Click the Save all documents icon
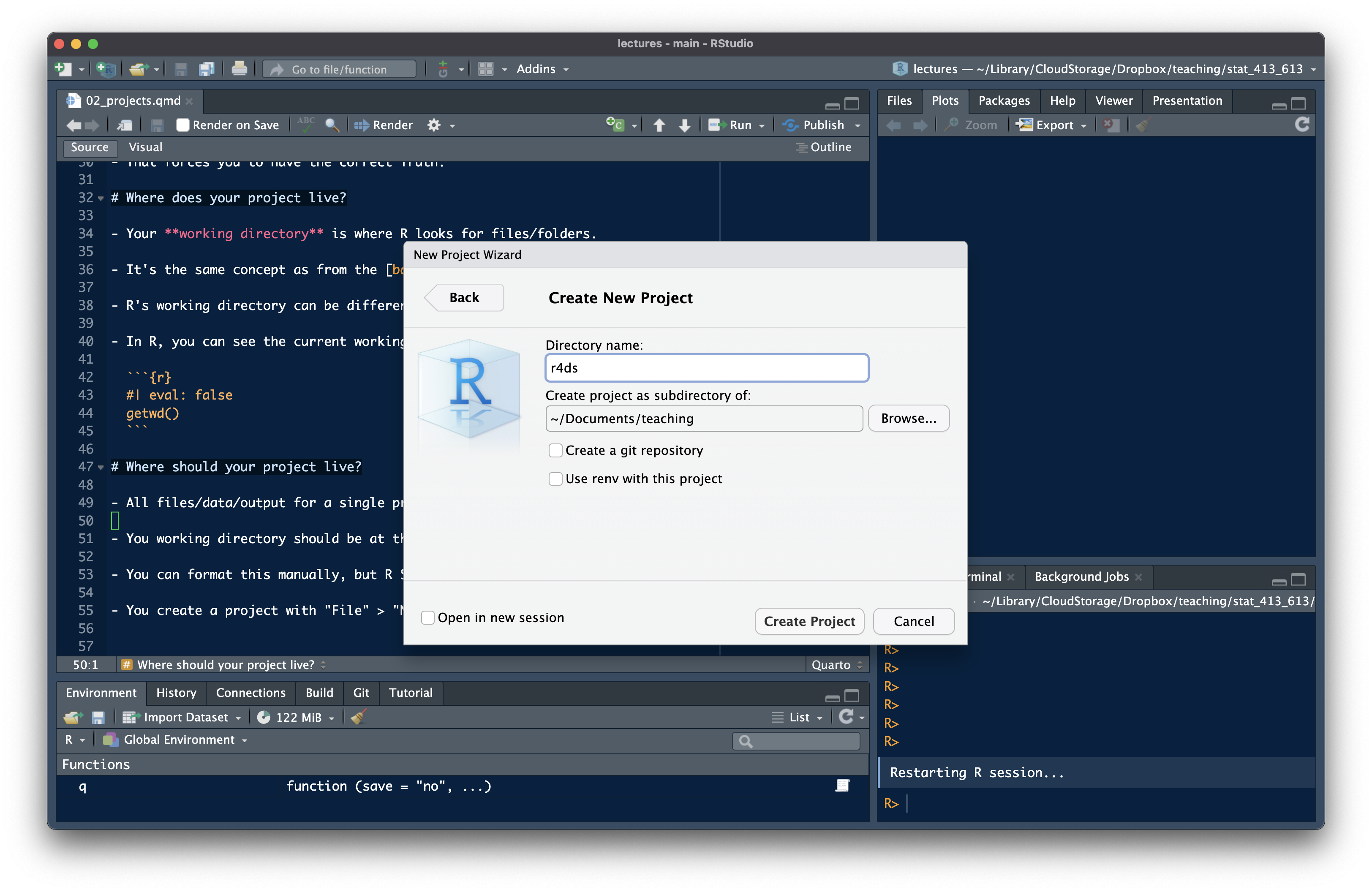 pos(207,69)
